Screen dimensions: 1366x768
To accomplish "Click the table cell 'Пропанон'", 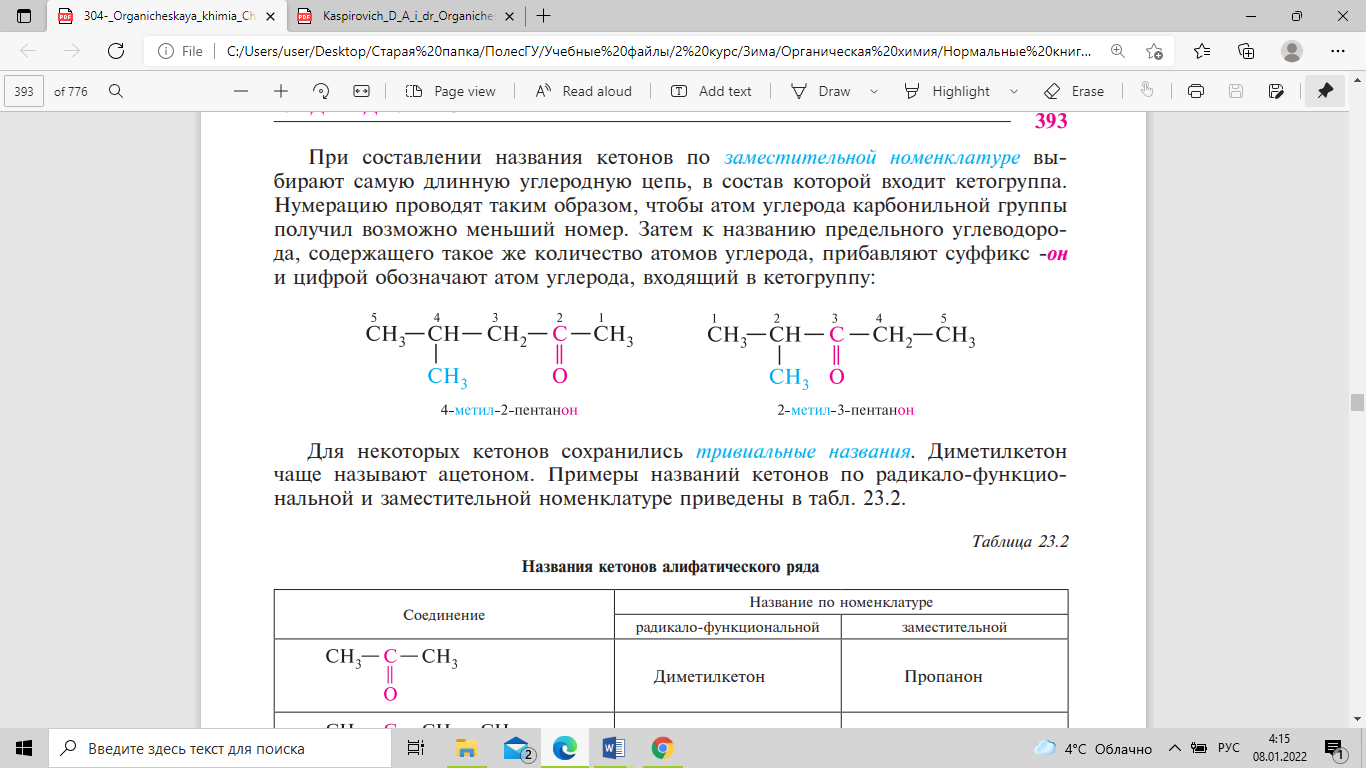I will coord(943,677).
